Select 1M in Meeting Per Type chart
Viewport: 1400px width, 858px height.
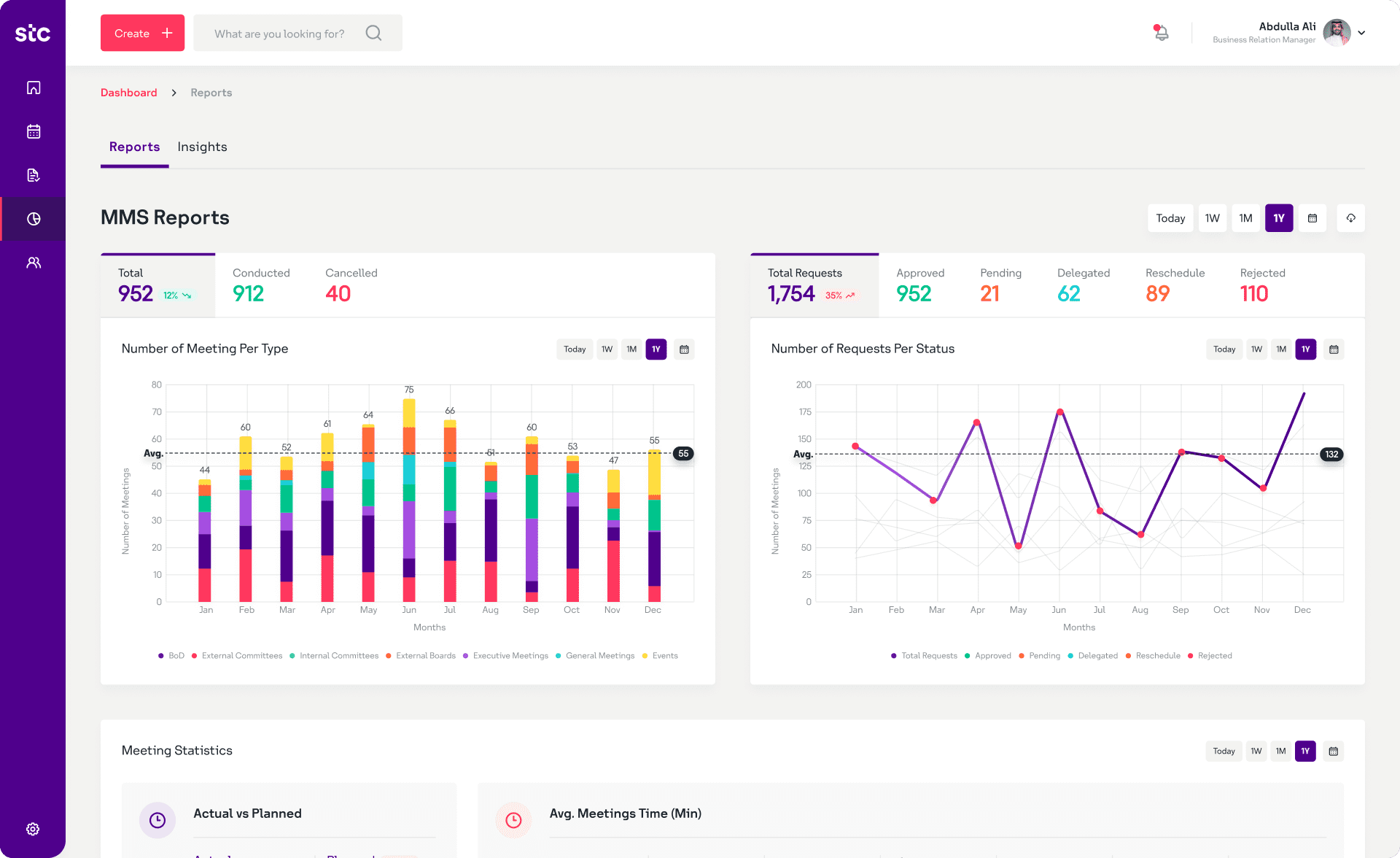coord(631,349)
